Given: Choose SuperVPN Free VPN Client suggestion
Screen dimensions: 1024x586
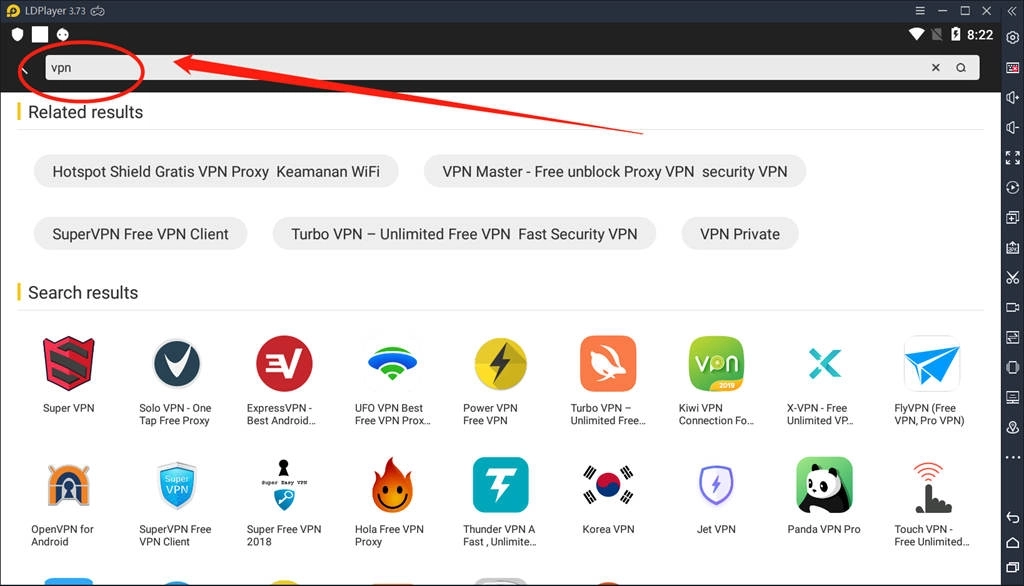Looking at the screenshot, I should (x=140, y=234).
